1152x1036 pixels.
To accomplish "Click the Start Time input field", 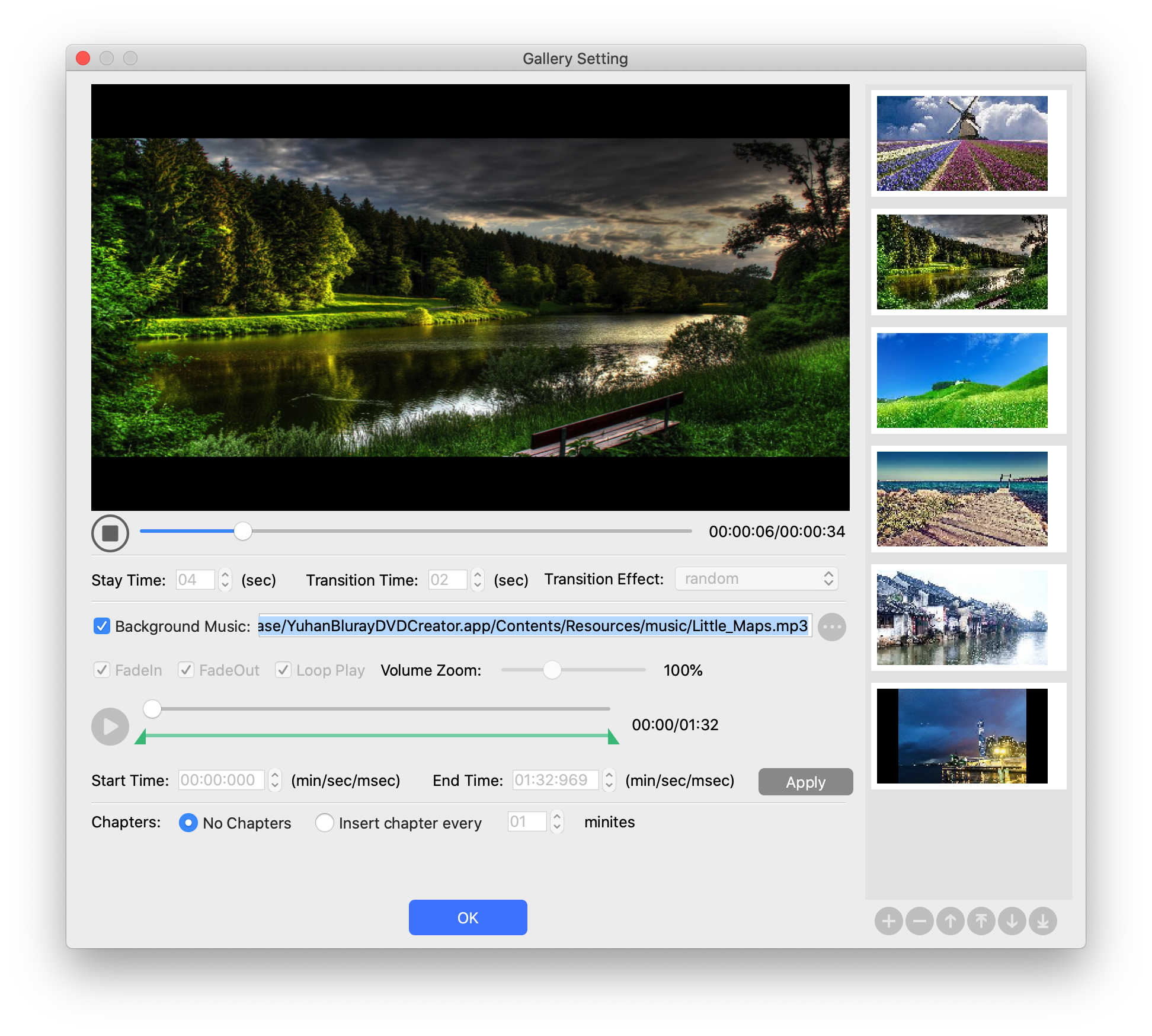I will (221, 779).
